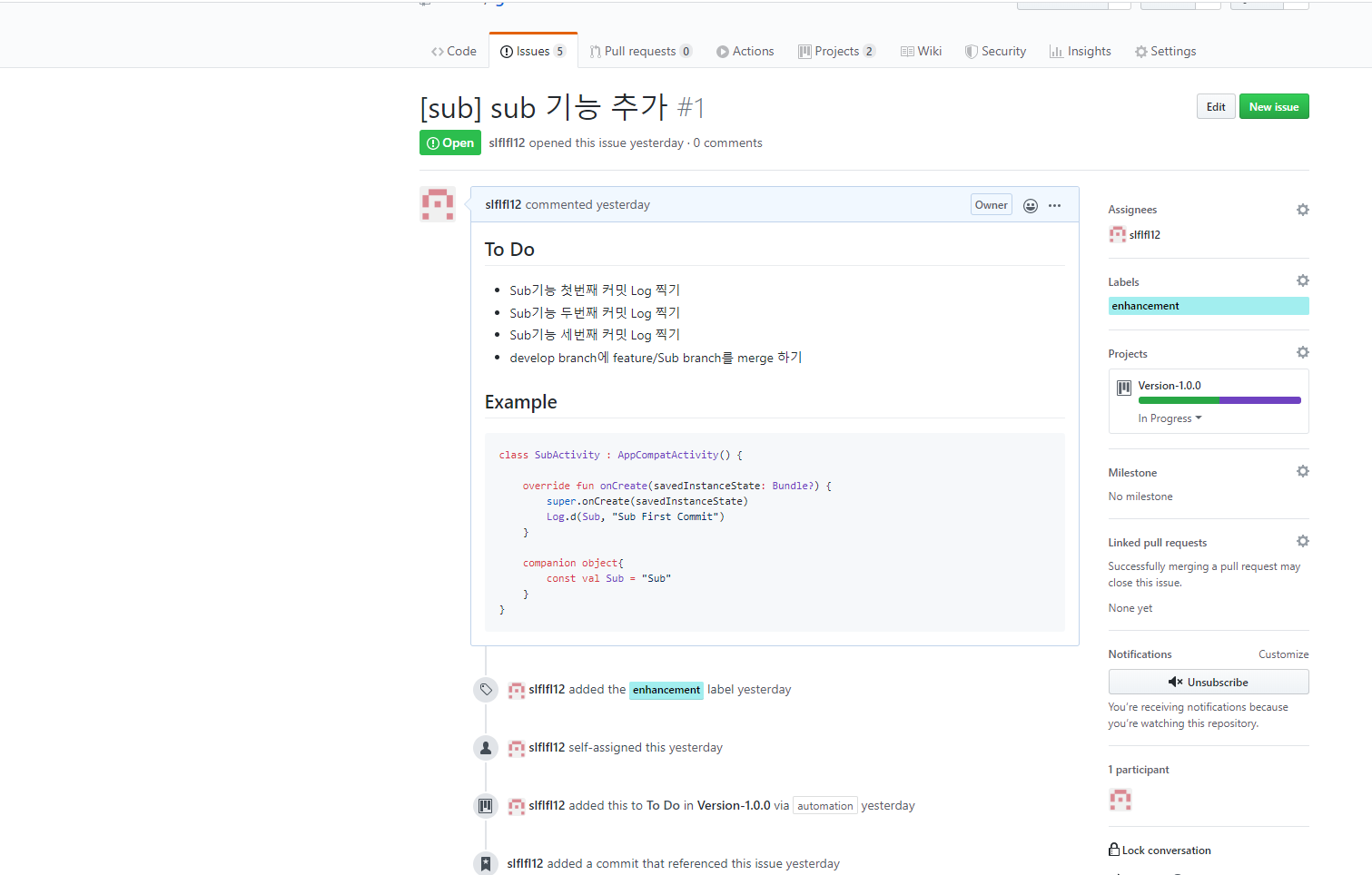Viewport: 1372px width, 875px height.
Task: Click slflfl12's avatar next to the comment
Action: [438, 204]
